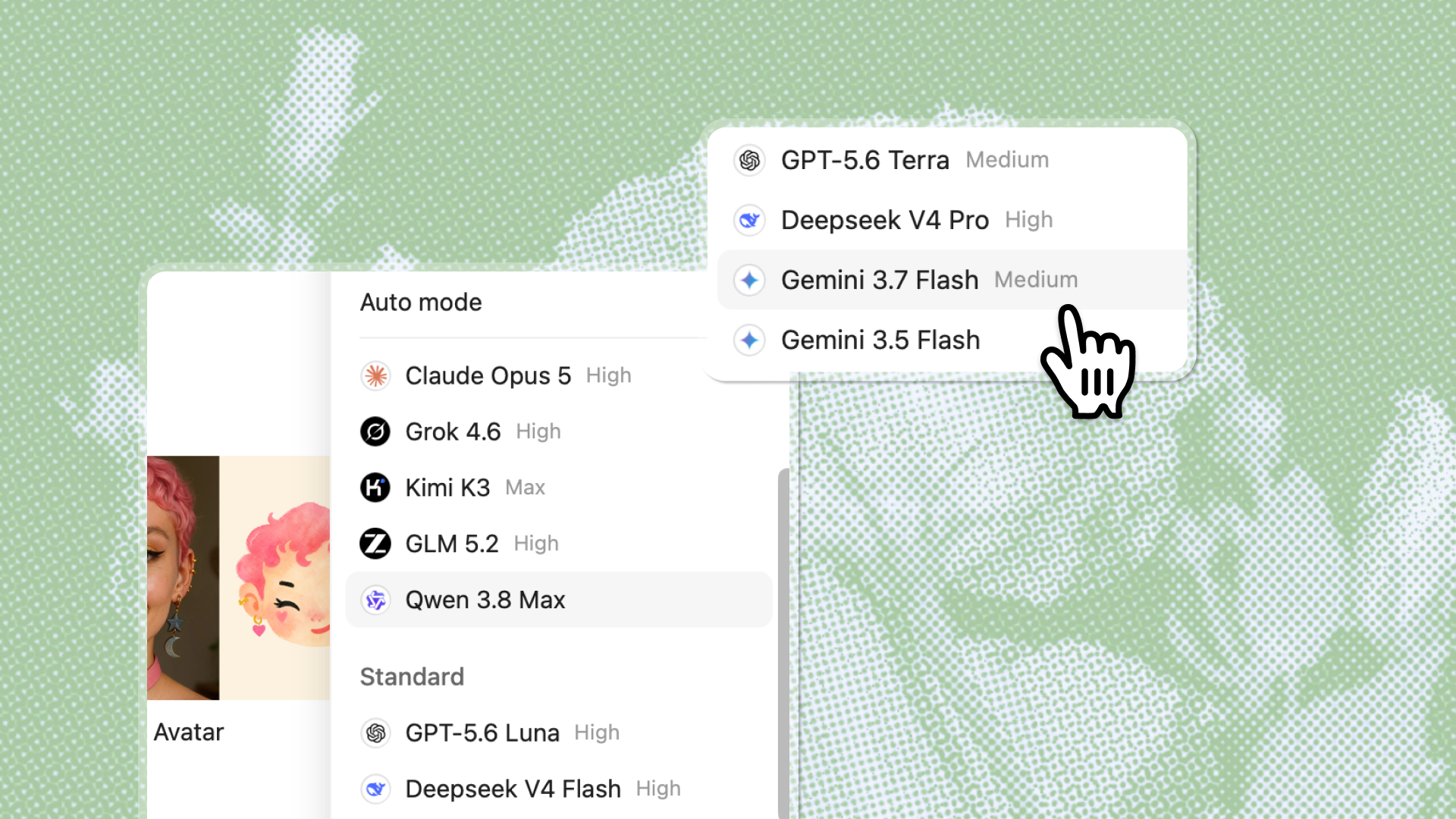Click the Claude starburst icon beside Opus 5
The image size is (1456, 819).
pos(375,375)
